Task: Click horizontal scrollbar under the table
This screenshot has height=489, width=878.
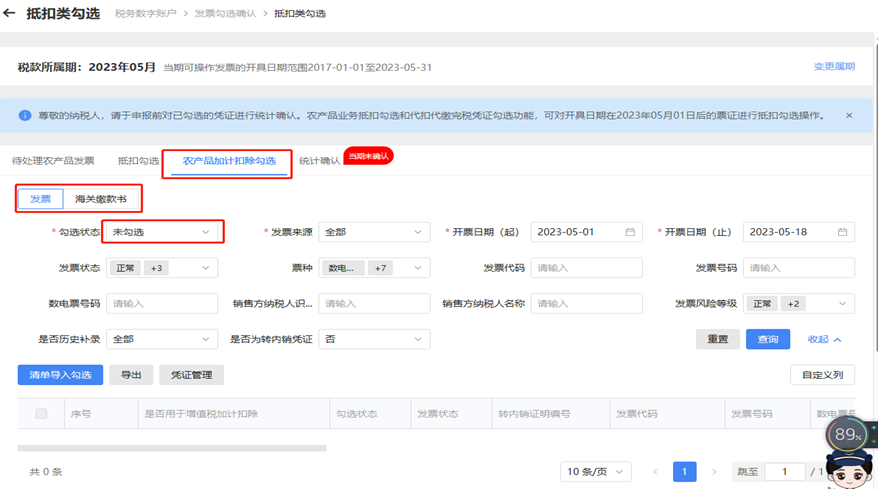Action: 172,448
